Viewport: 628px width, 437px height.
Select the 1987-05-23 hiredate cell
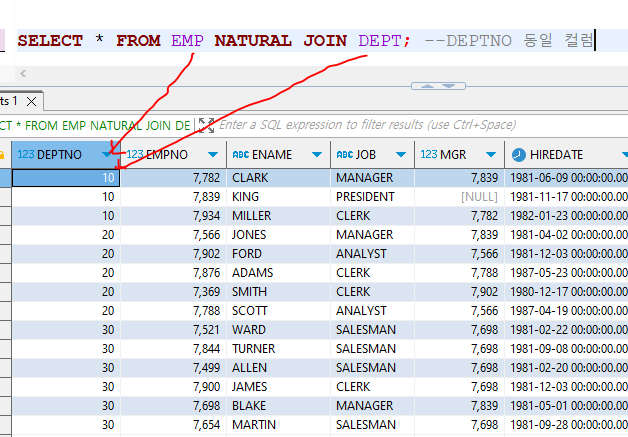tap(566, 273)
